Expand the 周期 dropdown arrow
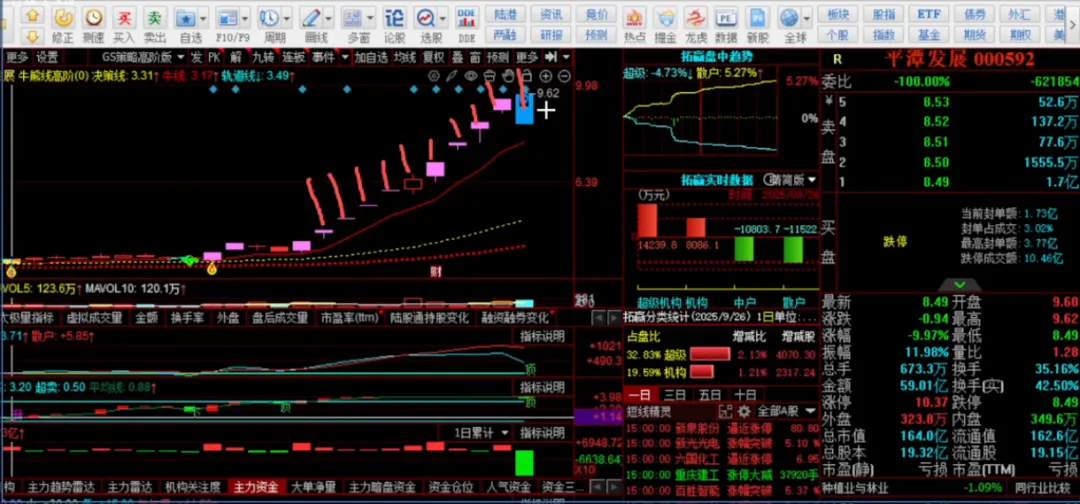This screenshot has height=504, width=1080. click(x=287, y=18)
